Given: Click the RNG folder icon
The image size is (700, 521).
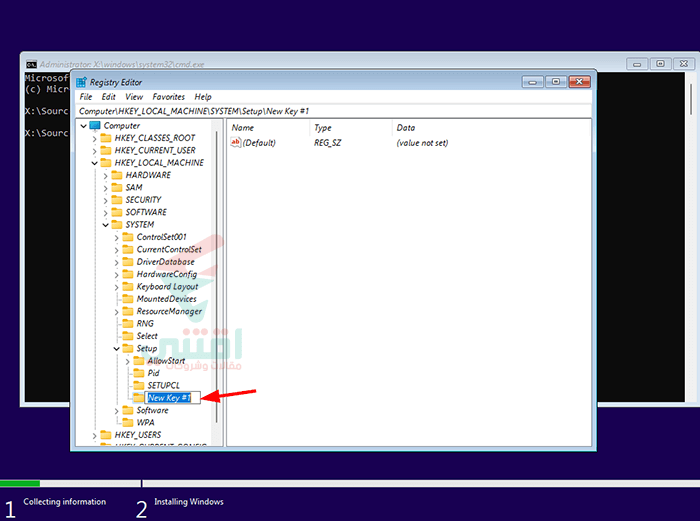Looking at the screenshot, I should (x=128, y=323).
